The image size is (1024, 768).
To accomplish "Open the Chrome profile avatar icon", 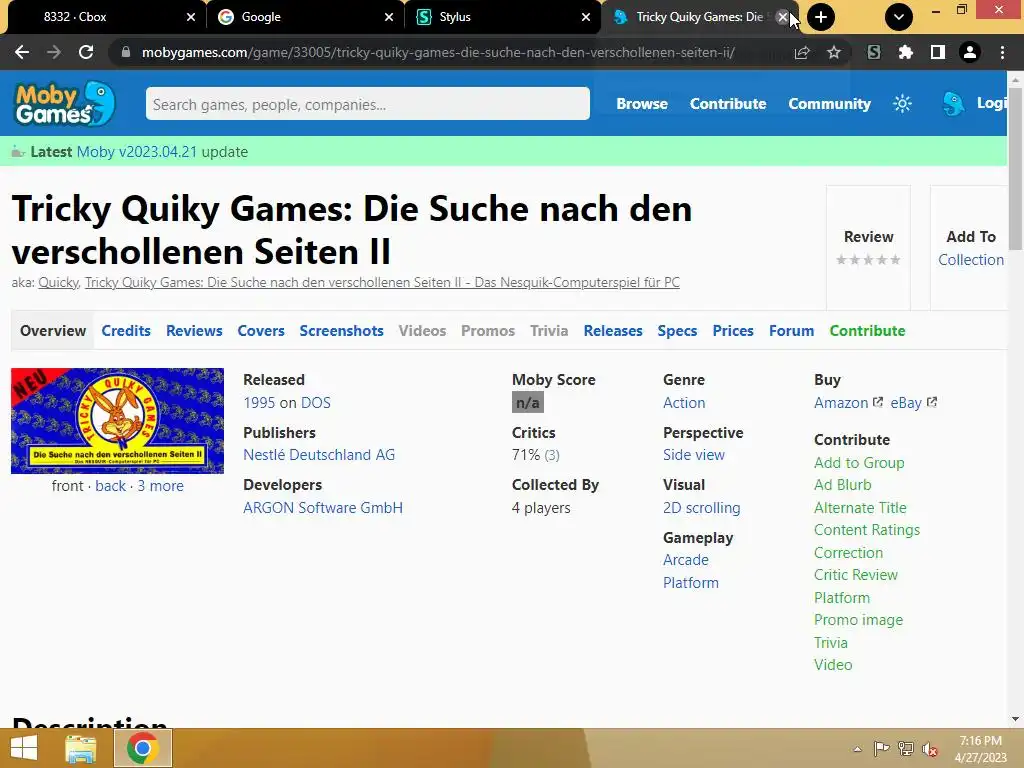I will point(970,52).
